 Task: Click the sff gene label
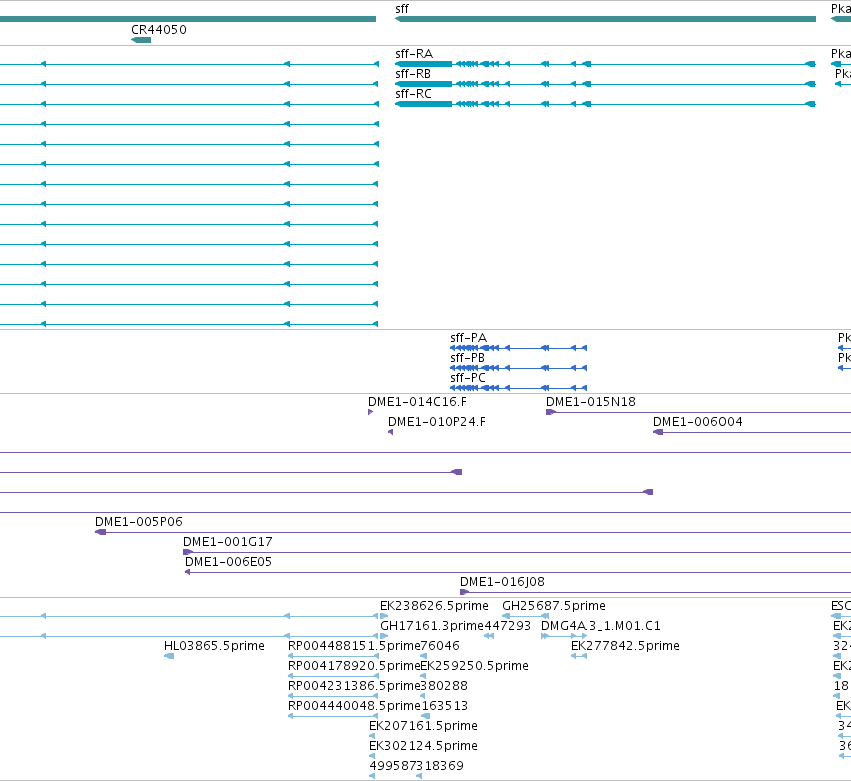[402, 9]
